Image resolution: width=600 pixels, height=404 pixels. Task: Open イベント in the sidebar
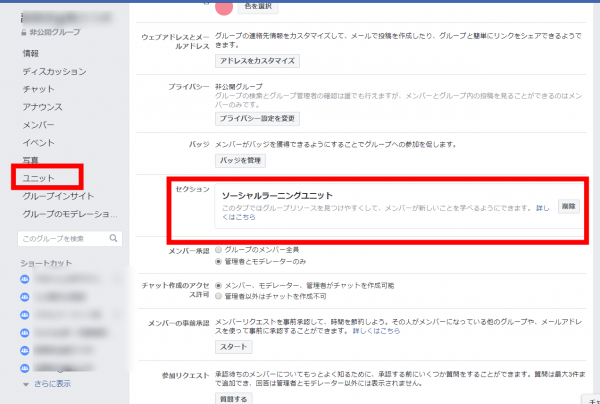pyautogui.click(x=38, y=143)
